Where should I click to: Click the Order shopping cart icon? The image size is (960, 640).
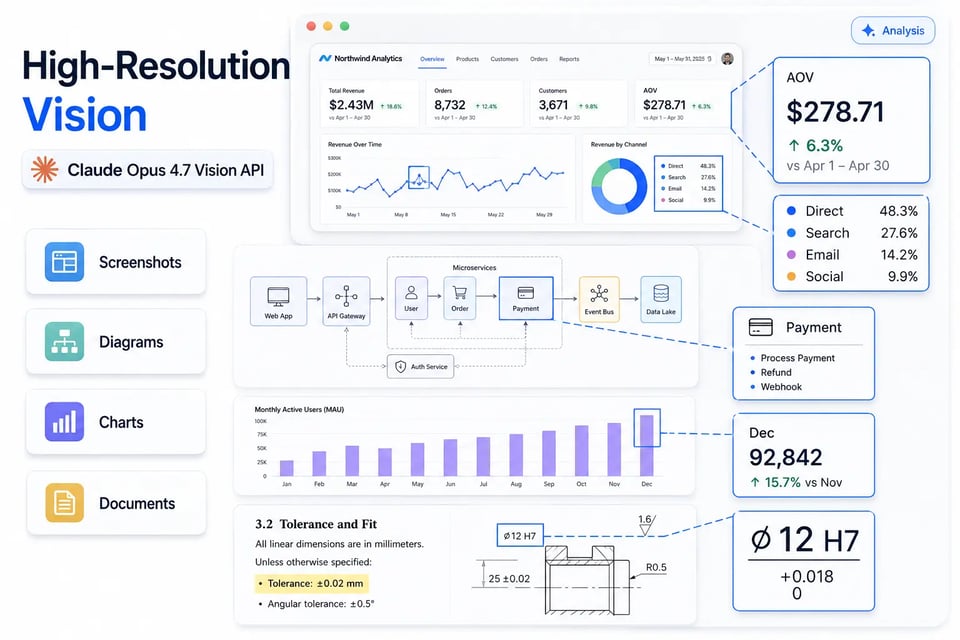(x=460, y=293)
